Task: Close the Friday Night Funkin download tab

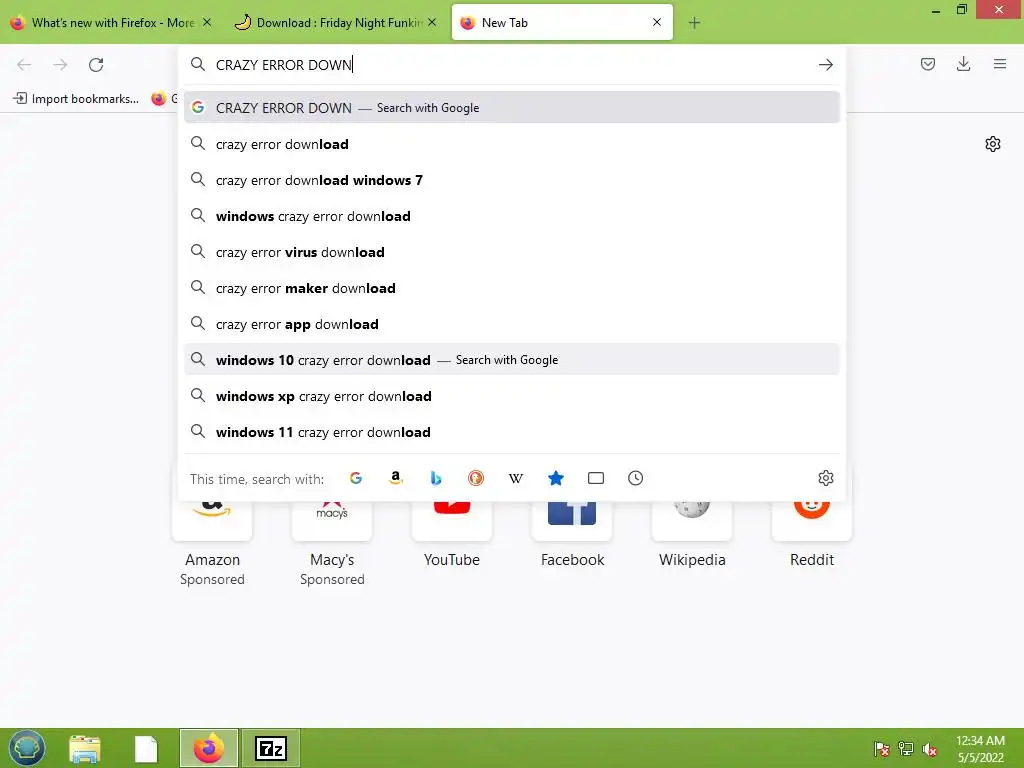Action: [x=432, y=22]
